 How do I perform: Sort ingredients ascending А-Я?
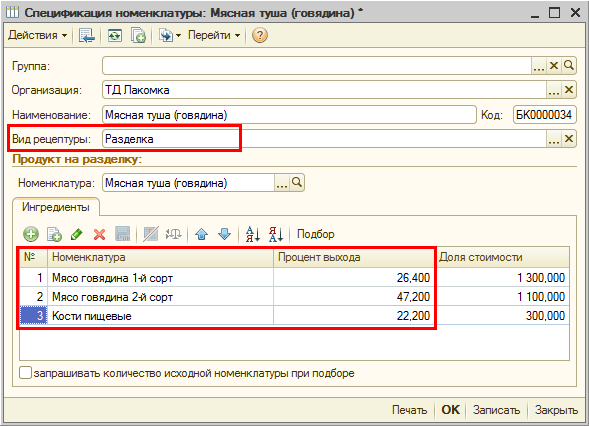(253, 234)
